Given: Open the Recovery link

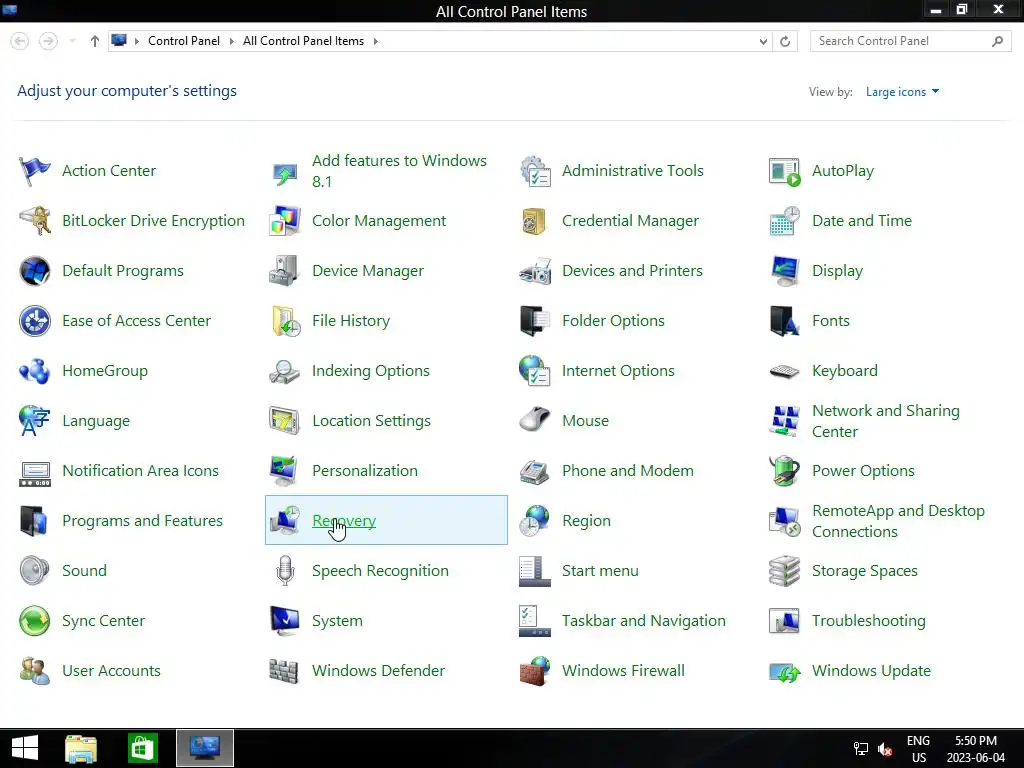Looking at the screenshot, I should [344, 520].
